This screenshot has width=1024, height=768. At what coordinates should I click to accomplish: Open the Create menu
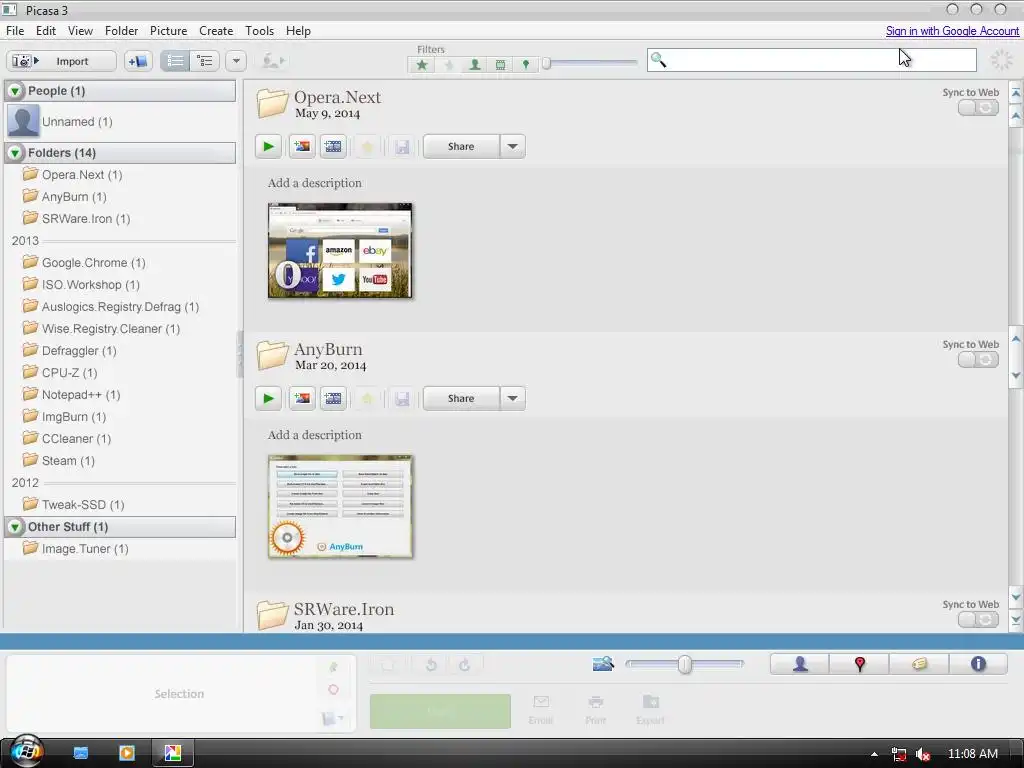[x=216, y=31]
